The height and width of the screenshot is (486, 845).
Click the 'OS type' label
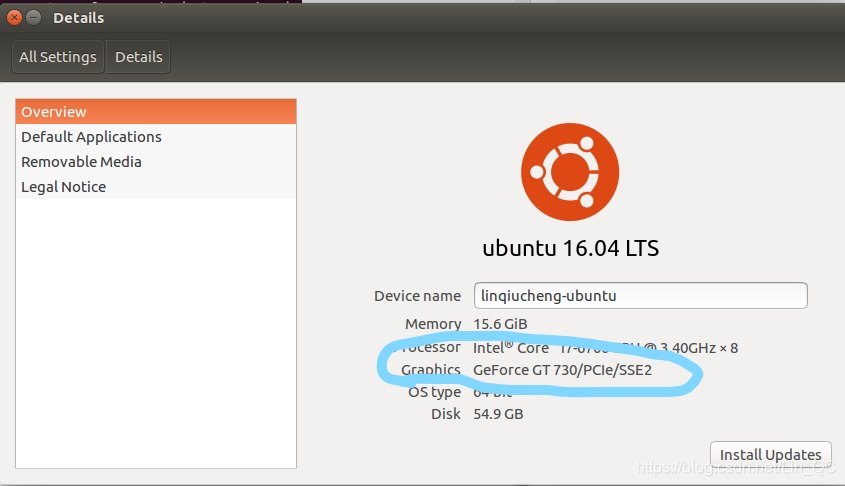434,392
